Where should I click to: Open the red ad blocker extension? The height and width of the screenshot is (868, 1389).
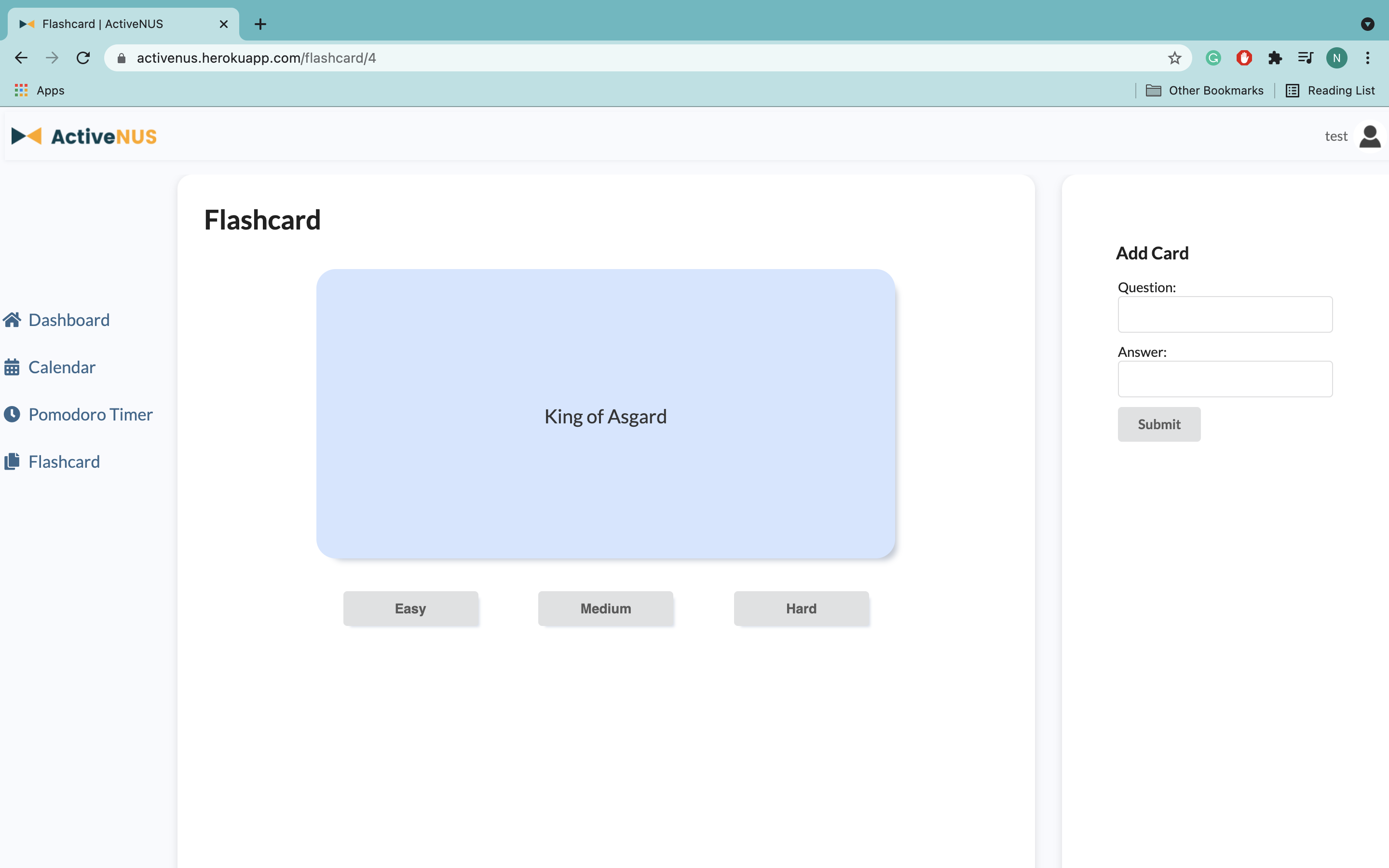click(1244, 58)
